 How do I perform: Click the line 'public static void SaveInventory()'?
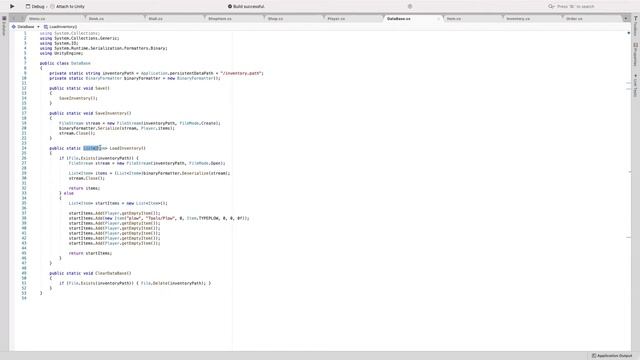pyautogui.click(x=90, y=113)
